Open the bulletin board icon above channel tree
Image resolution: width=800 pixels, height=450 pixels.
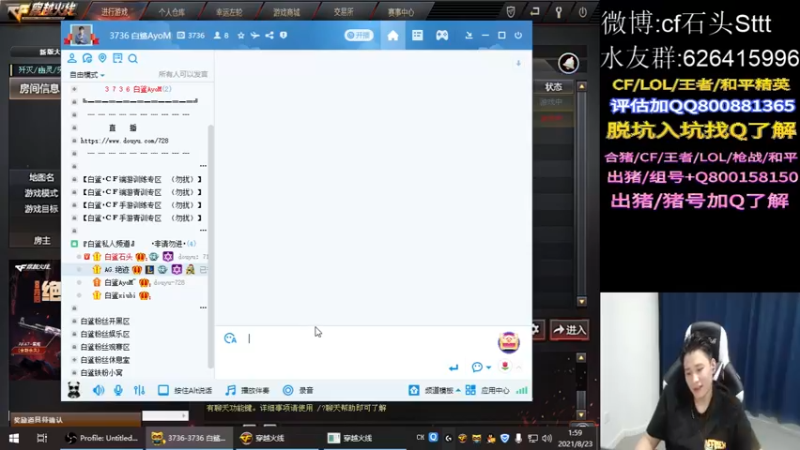pos(118,58)
